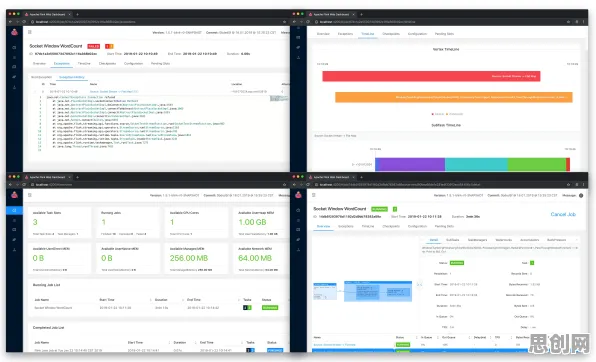The image size is (596, 362).
Task: Open Submit New Job icon in dashboard window
Action: point(14,250)
